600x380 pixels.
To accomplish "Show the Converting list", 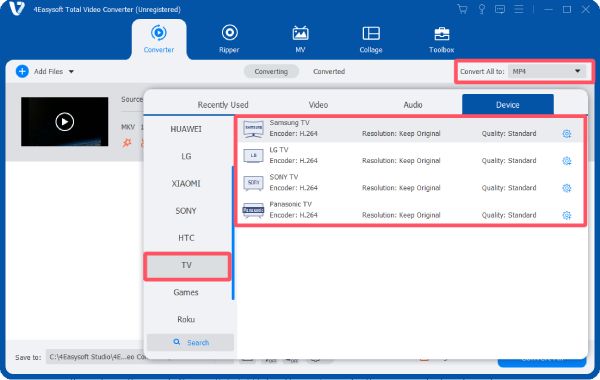I will click(x=271, y=72).
